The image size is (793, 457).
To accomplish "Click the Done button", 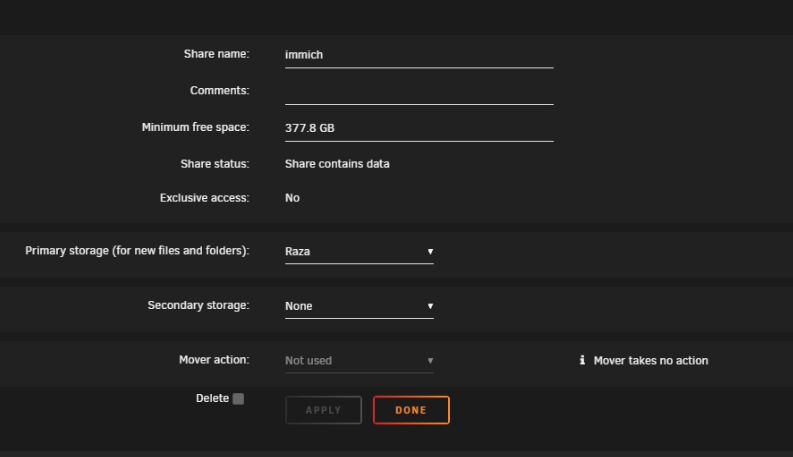I will [x=411, y=410].
